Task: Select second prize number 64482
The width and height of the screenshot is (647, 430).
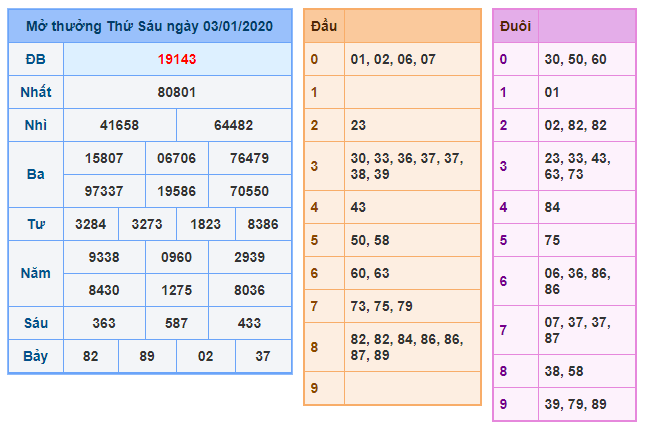Action: tap(233, 126)
